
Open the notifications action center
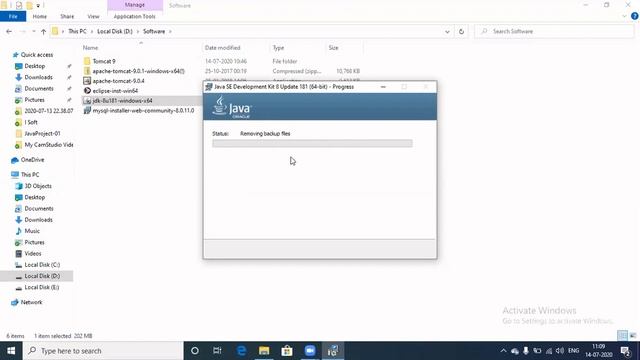tap(625, 351)
